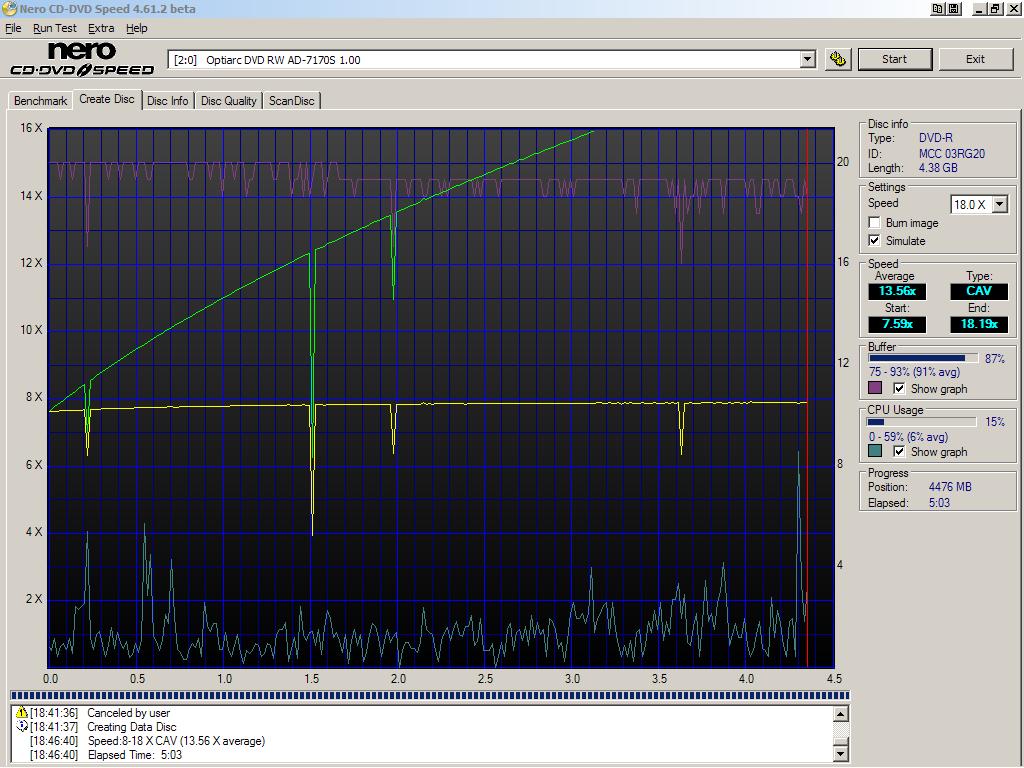Click the CPU Usage progress bar
The image size is (1024, 768).
coord(921,422)
